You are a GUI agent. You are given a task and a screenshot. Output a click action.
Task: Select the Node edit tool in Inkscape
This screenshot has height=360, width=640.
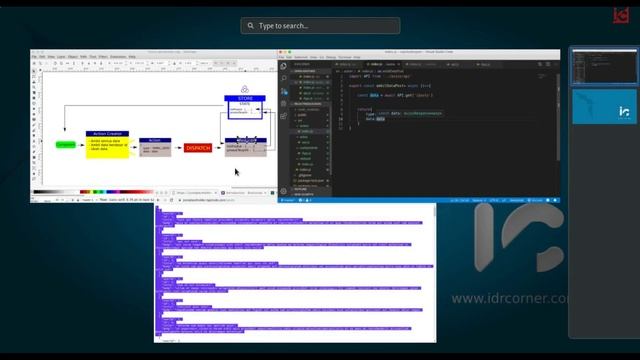coord(34,76)
